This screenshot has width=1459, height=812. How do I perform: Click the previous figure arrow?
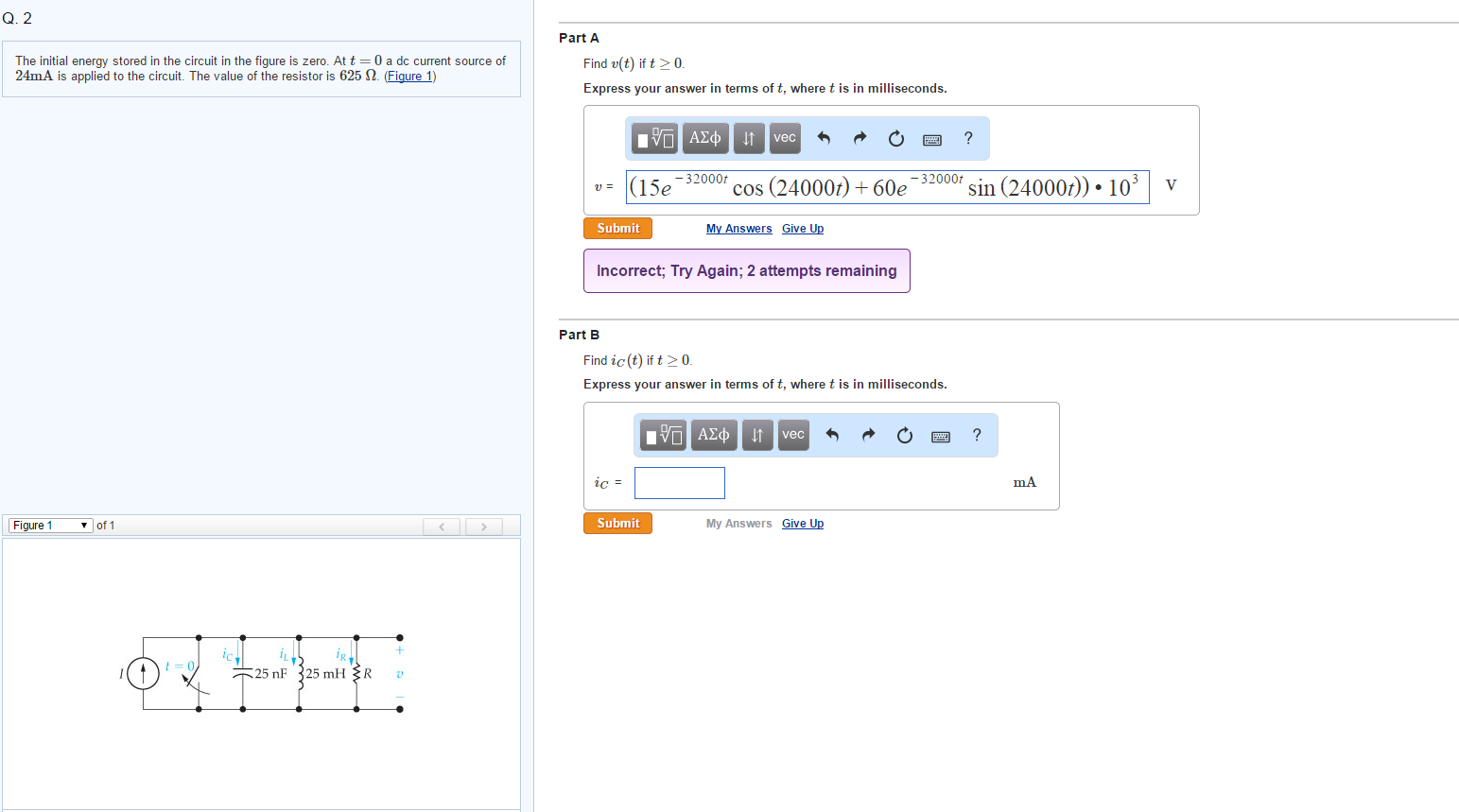pos(442,526)
